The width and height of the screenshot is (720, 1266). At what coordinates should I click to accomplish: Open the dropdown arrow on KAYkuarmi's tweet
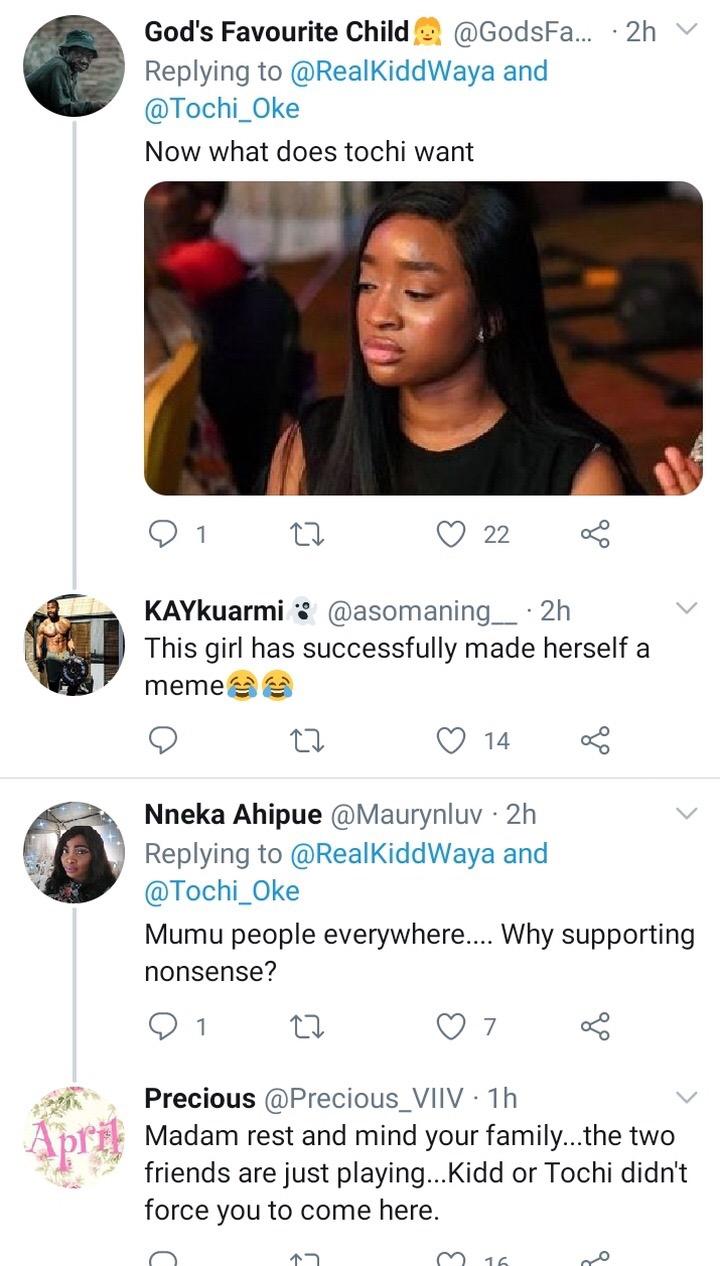click(687, 609)
